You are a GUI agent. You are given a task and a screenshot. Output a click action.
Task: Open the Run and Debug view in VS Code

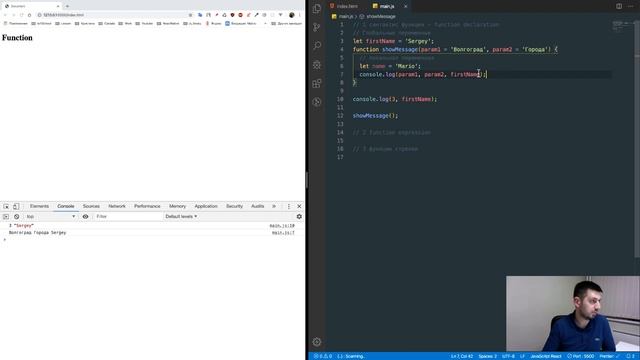click(x=317, y=64)
